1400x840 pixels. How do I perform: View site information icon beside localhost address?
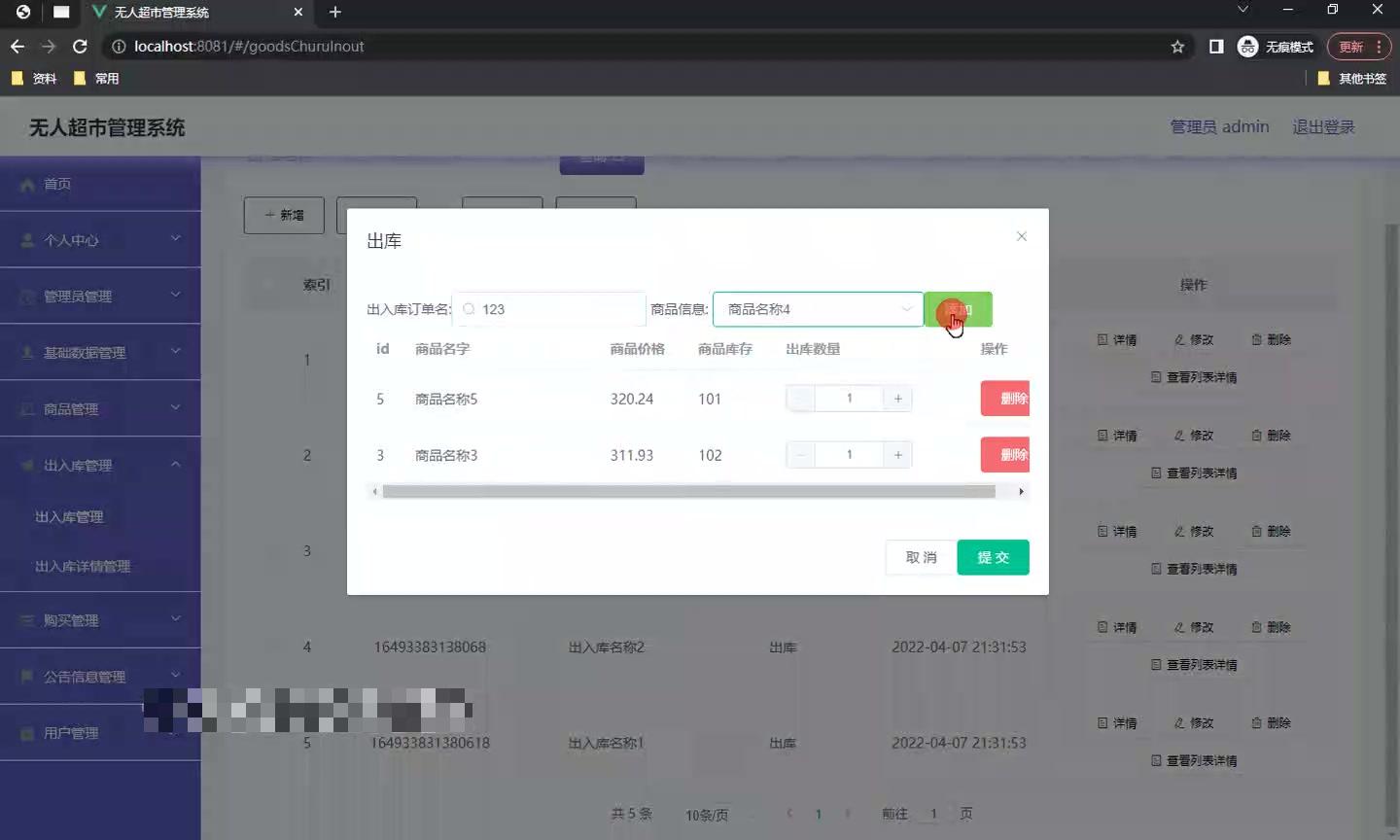[119, 47]
